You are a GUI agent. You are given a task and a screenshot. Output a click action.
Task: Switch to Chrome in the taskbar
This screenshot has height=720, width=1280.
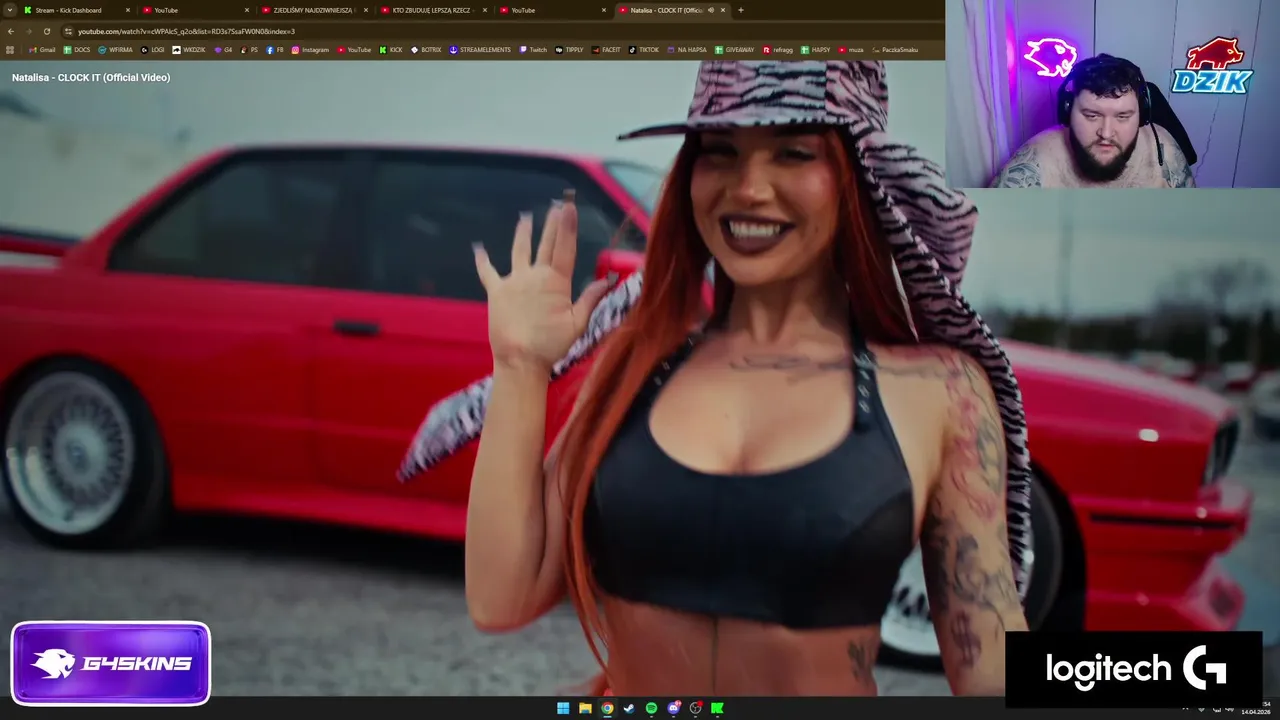607,708
